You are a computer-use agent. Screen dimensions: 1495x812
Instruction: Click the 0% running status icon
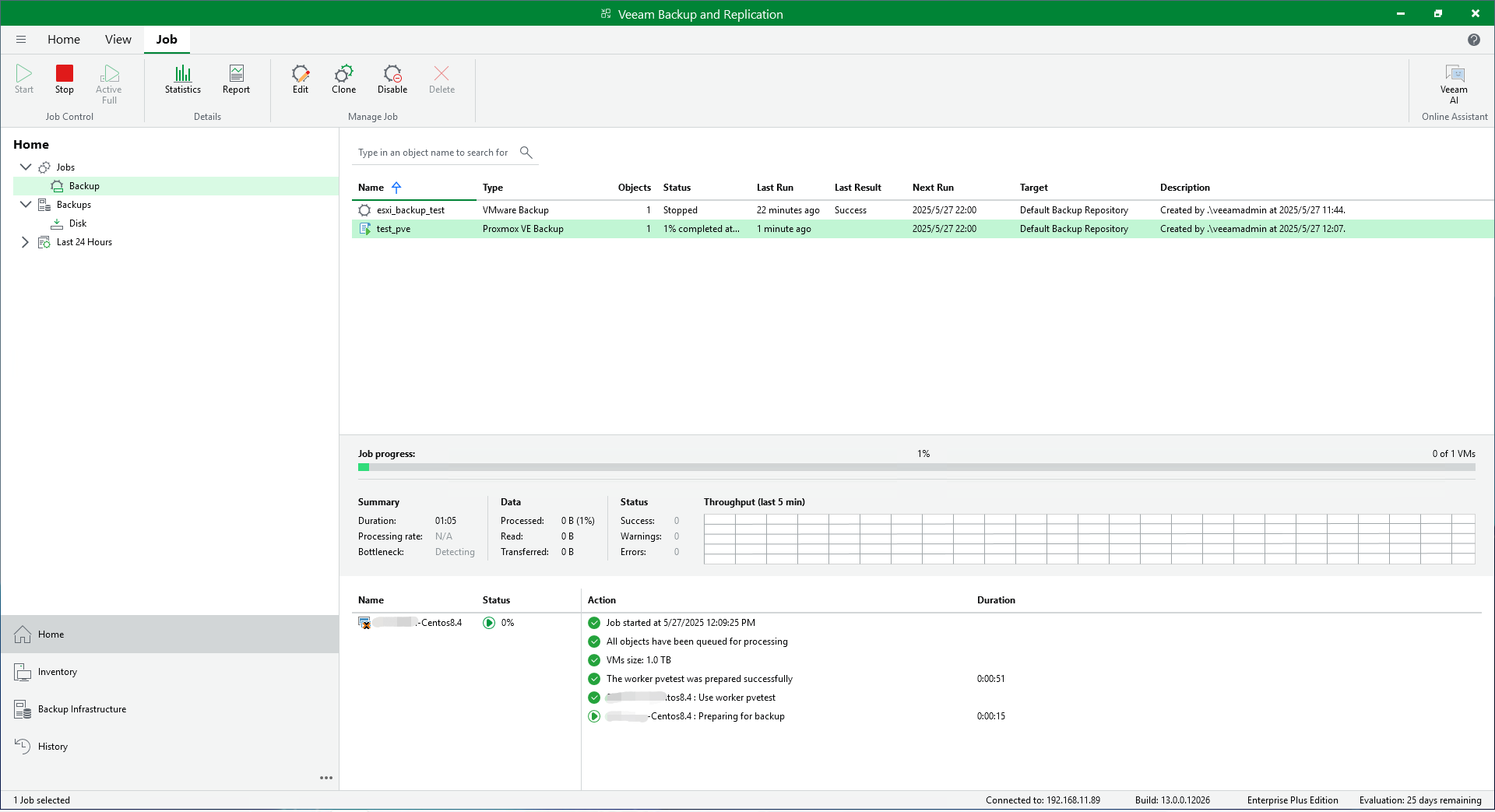pyautogui.click(x=489, y=623)
